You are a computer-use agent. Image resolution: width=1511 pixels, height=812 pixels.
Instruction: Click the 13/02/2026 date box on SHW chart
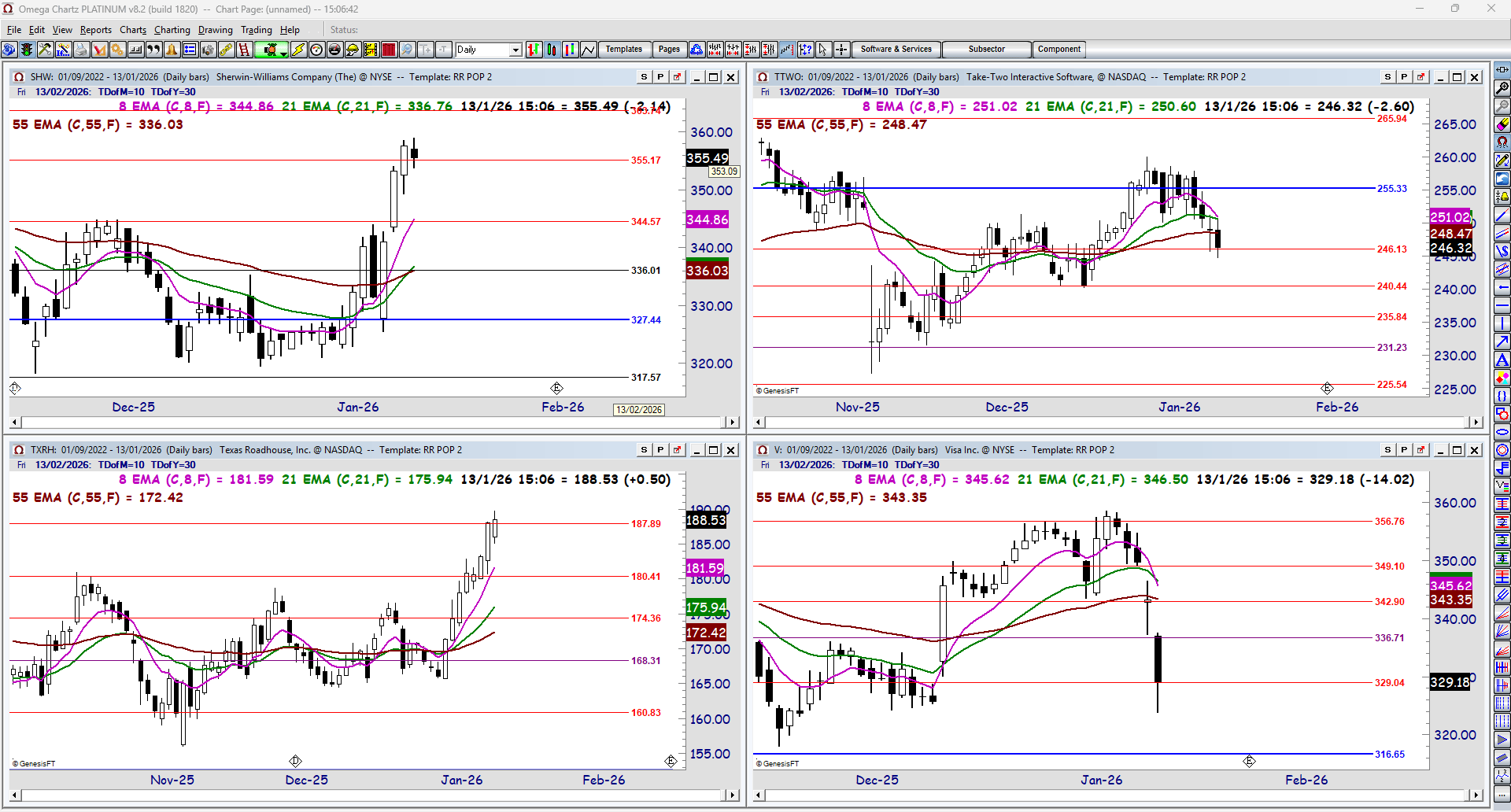(x=639, y=410)
